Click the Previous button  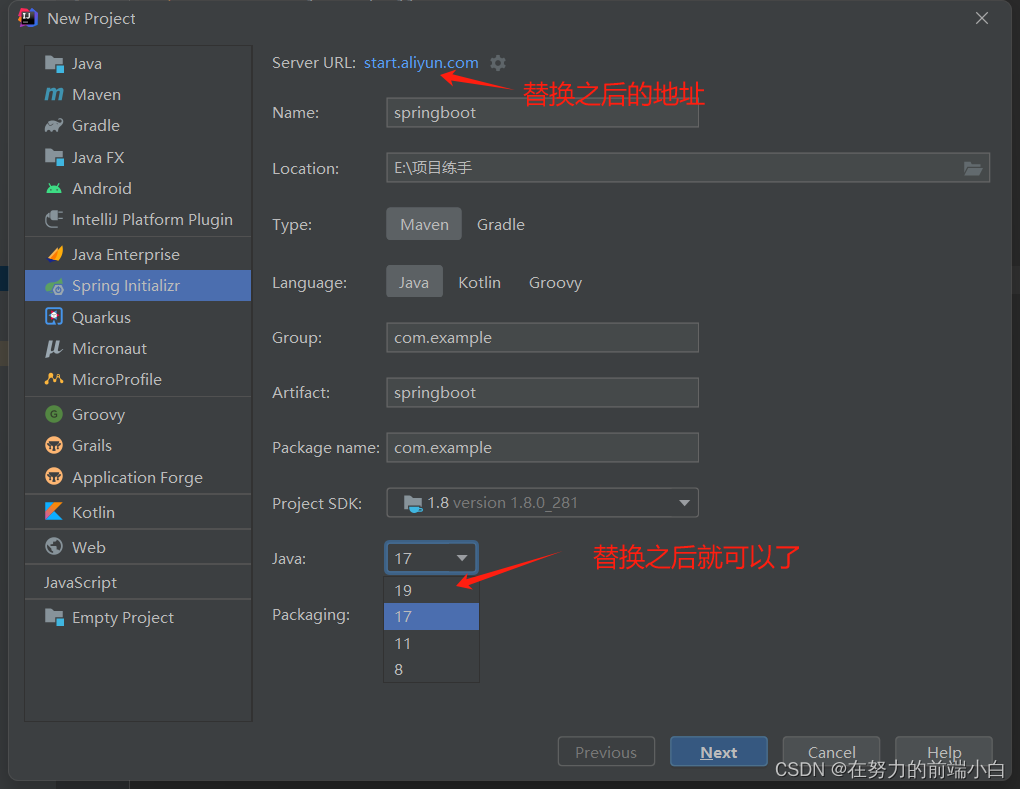(606, 752)
